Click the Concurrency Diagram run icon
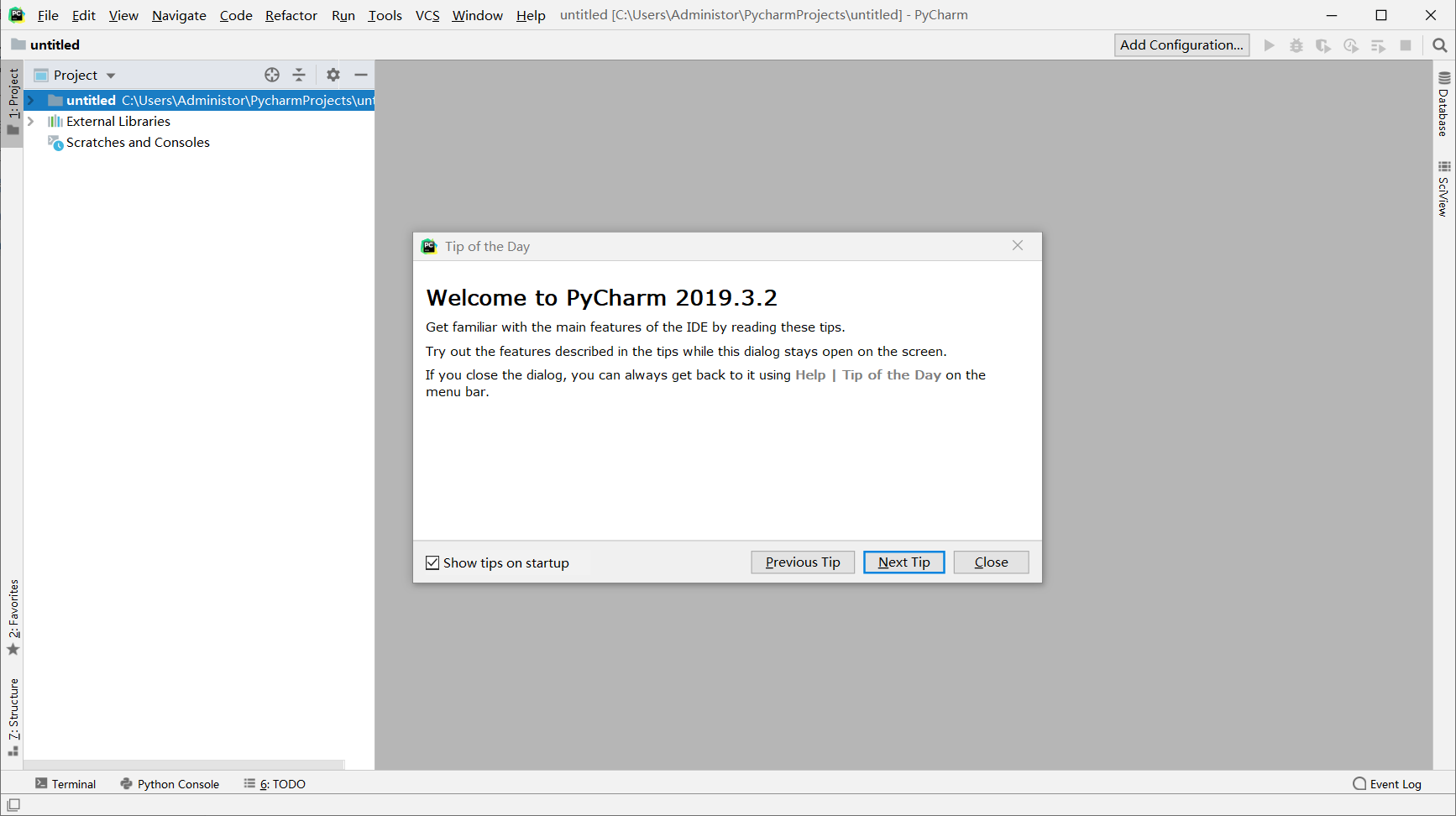 click(x=1379, y=45)
